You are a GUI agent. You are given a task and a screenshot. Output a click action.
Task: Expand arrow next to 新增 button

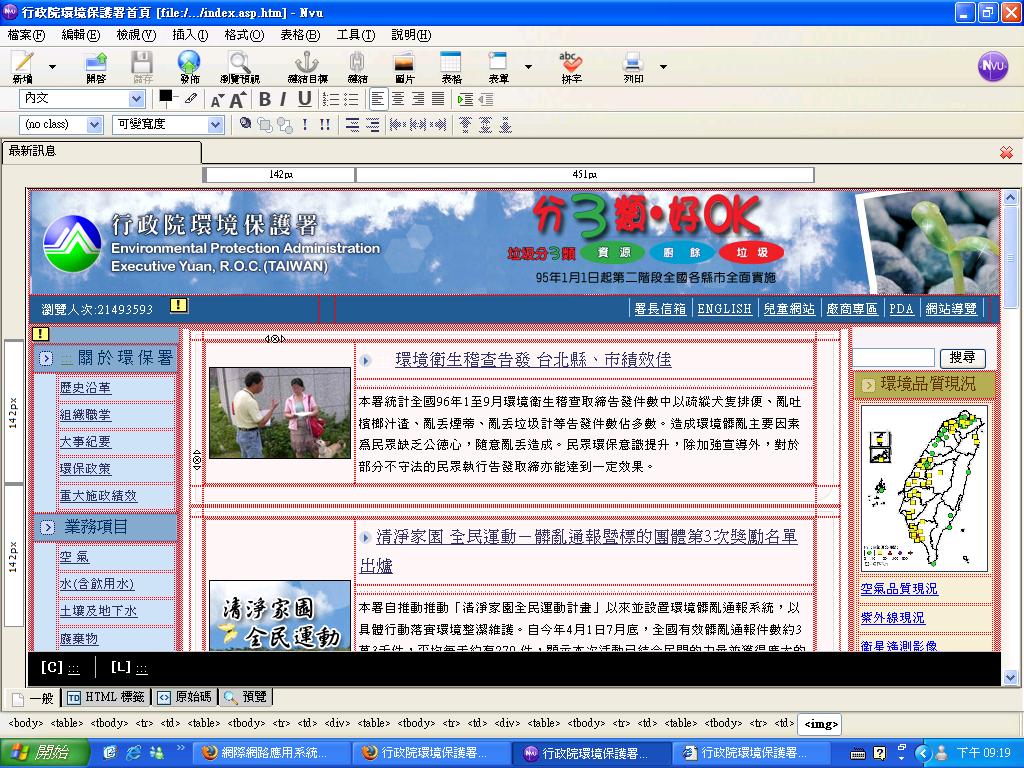coord(52,67)
